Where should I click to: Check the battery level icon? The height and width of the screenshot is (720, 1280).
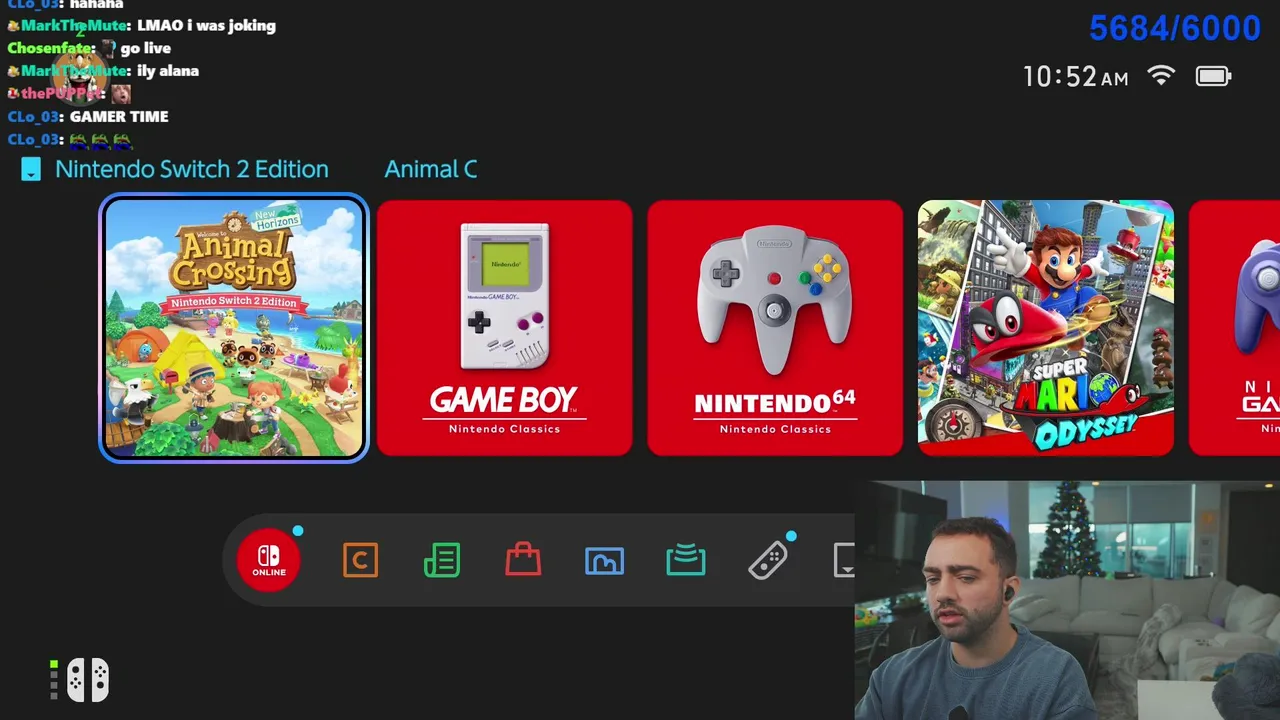coord(1213,76)
